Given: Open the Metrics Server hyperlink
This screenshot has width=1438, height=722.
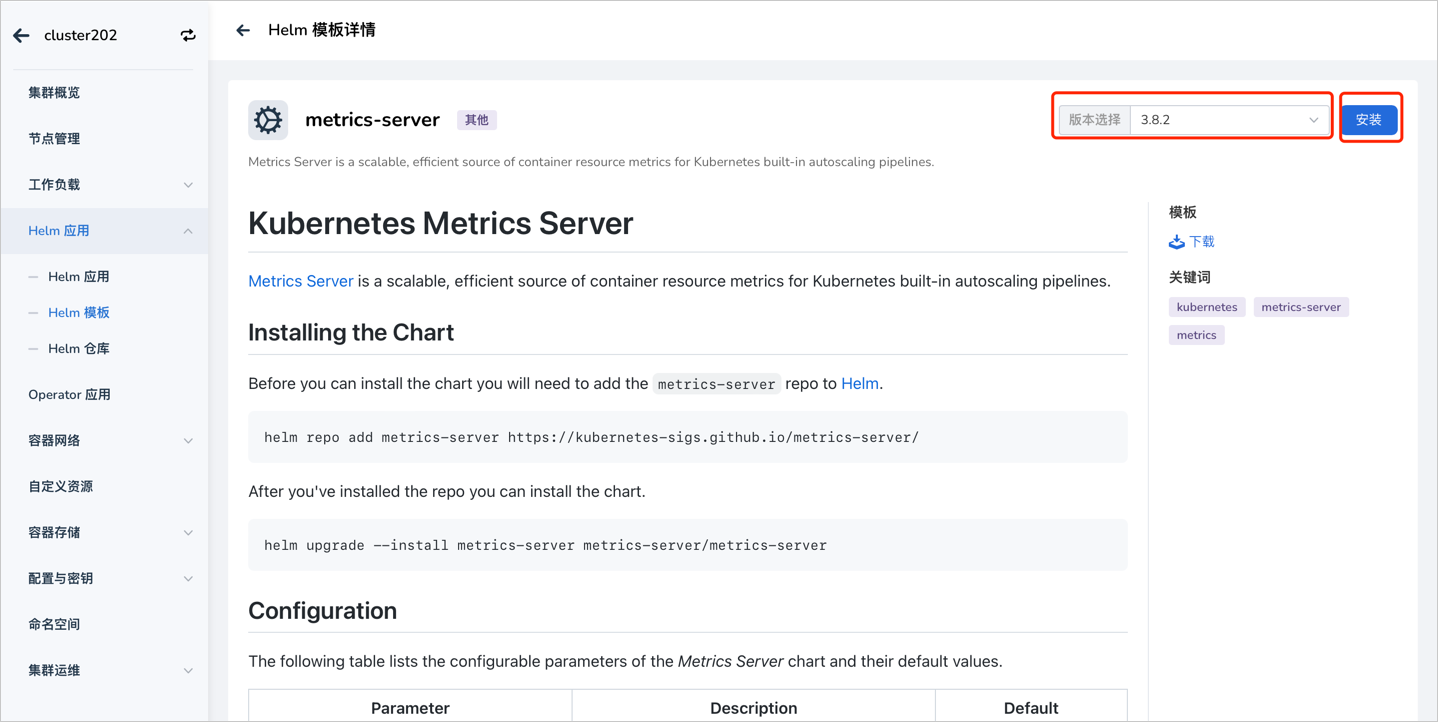Looking at the screenshot, I should tap(301, 281).
